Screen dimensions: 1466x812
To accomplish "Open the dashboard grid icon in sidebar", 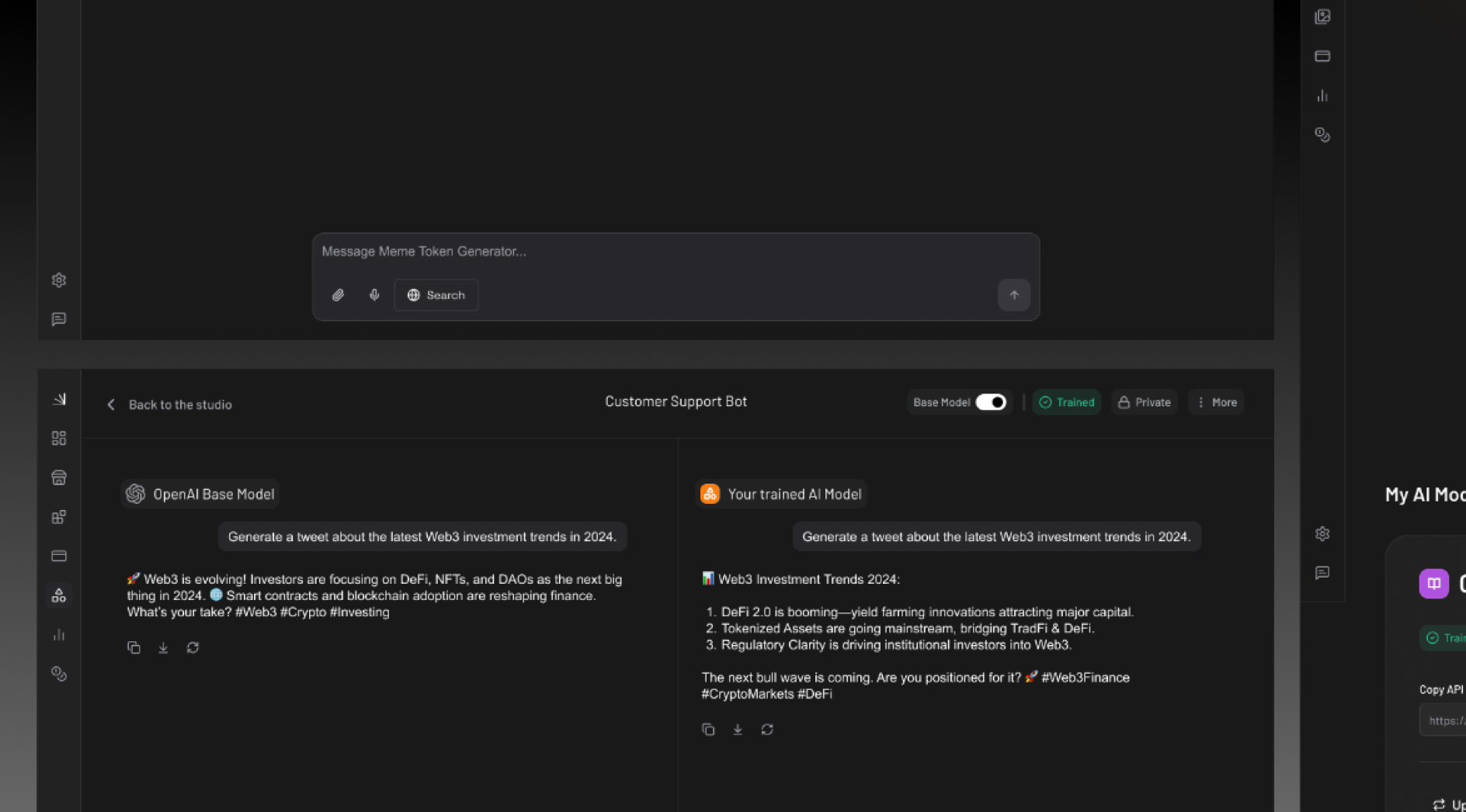I will pos(59,438).
